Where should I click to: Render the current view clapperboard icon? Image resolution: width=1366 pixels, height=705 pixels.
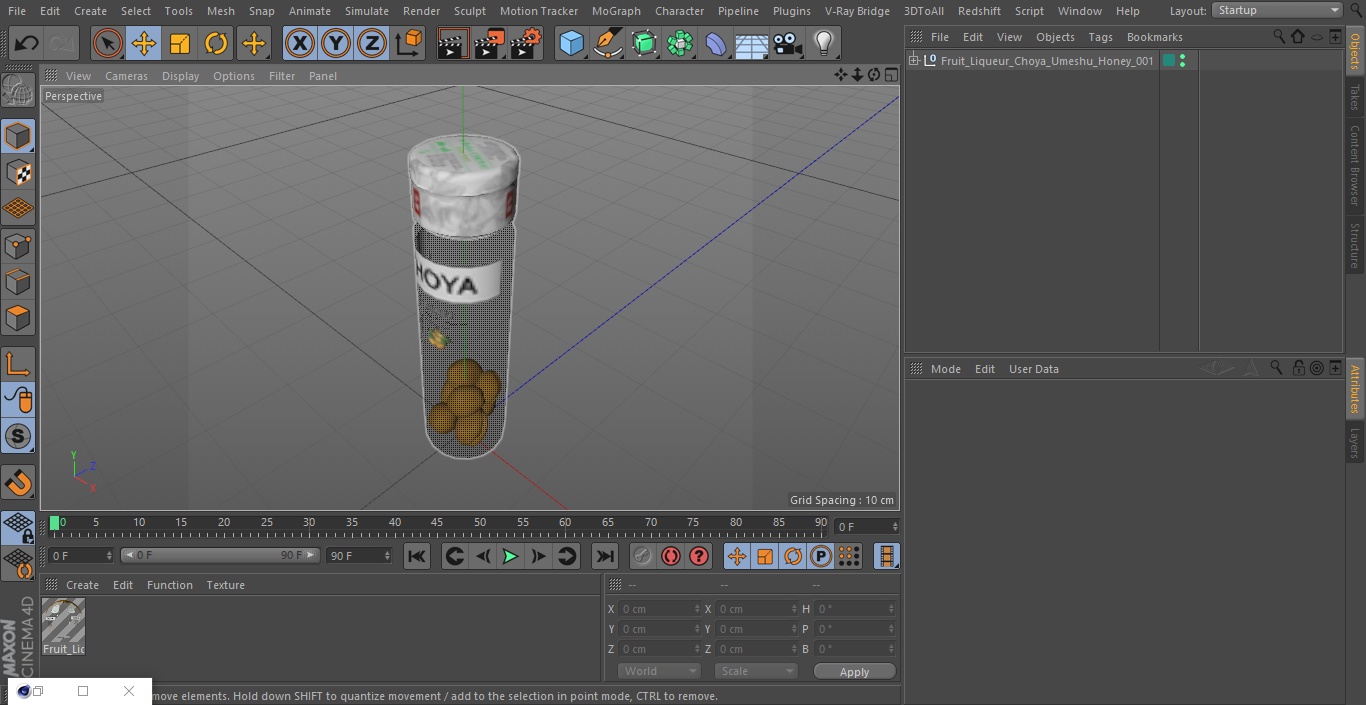453,43
